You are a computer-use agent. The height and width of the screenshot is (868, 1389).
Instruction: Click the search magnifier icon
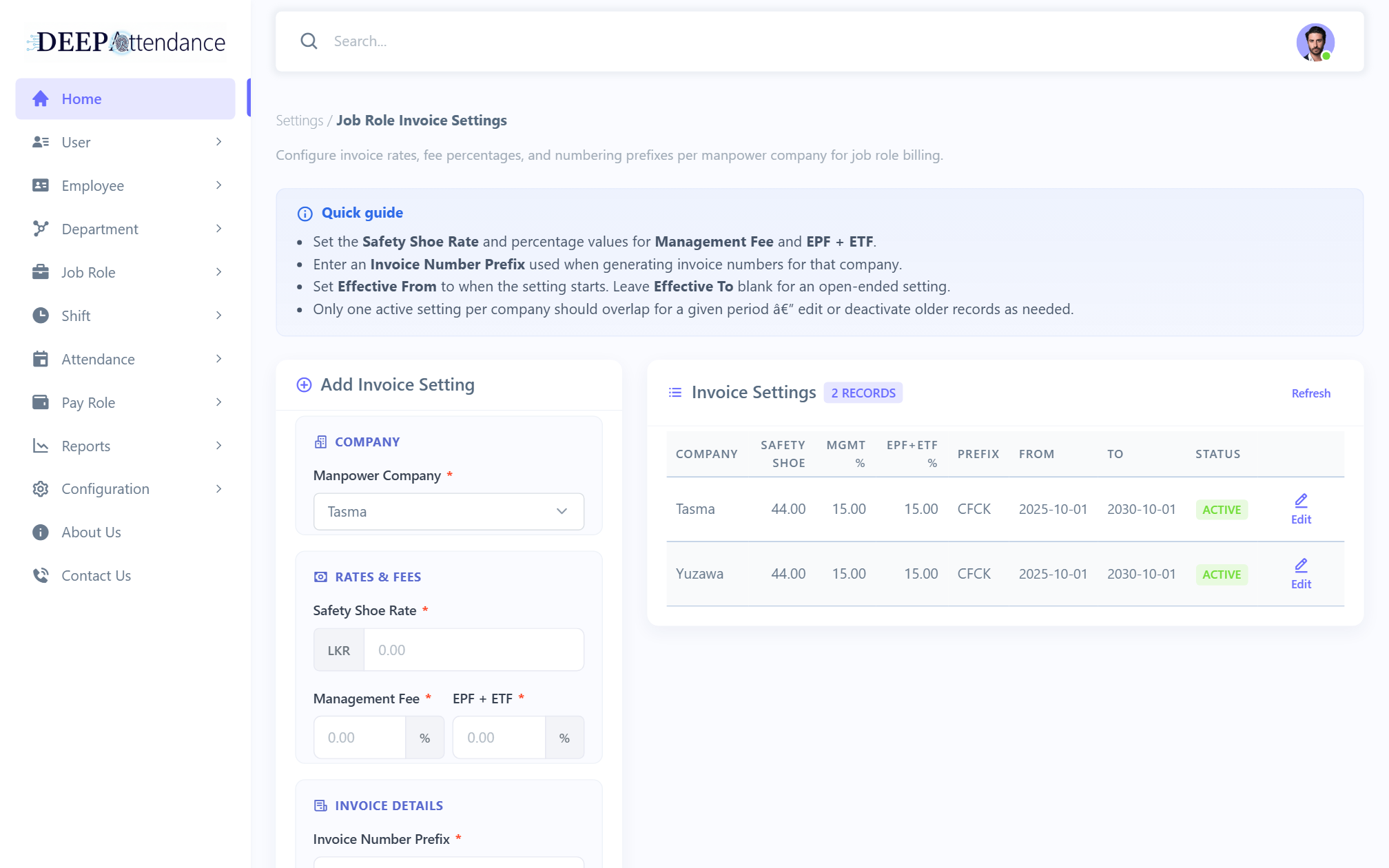(309, 41)
